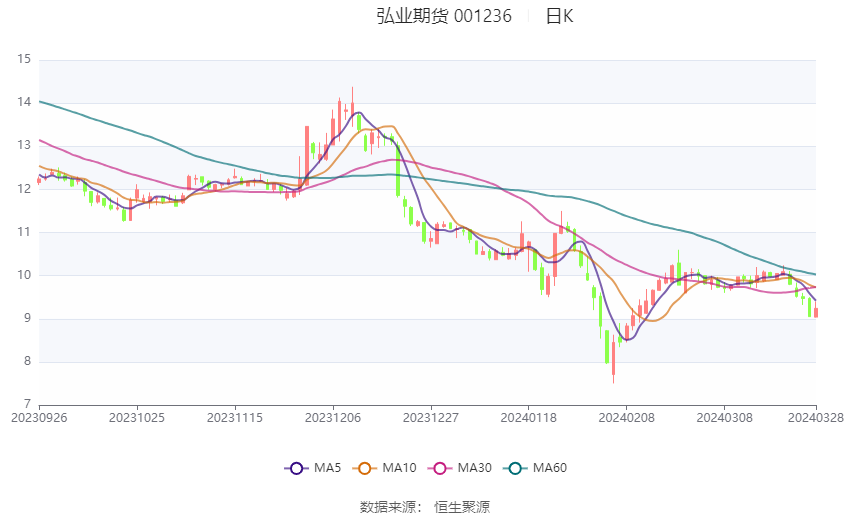
Task: Click the chart title 弘业期货 001236
Action: click(444, 16)
